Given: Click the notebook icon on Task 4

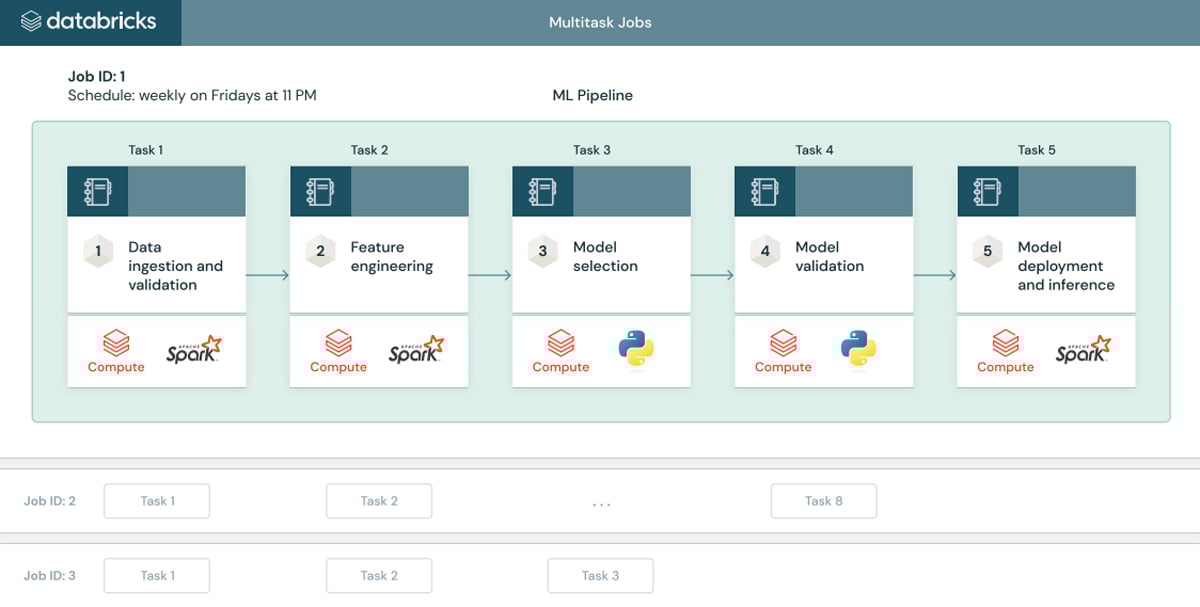Looking at the screenshot, I should pos(763,190).
